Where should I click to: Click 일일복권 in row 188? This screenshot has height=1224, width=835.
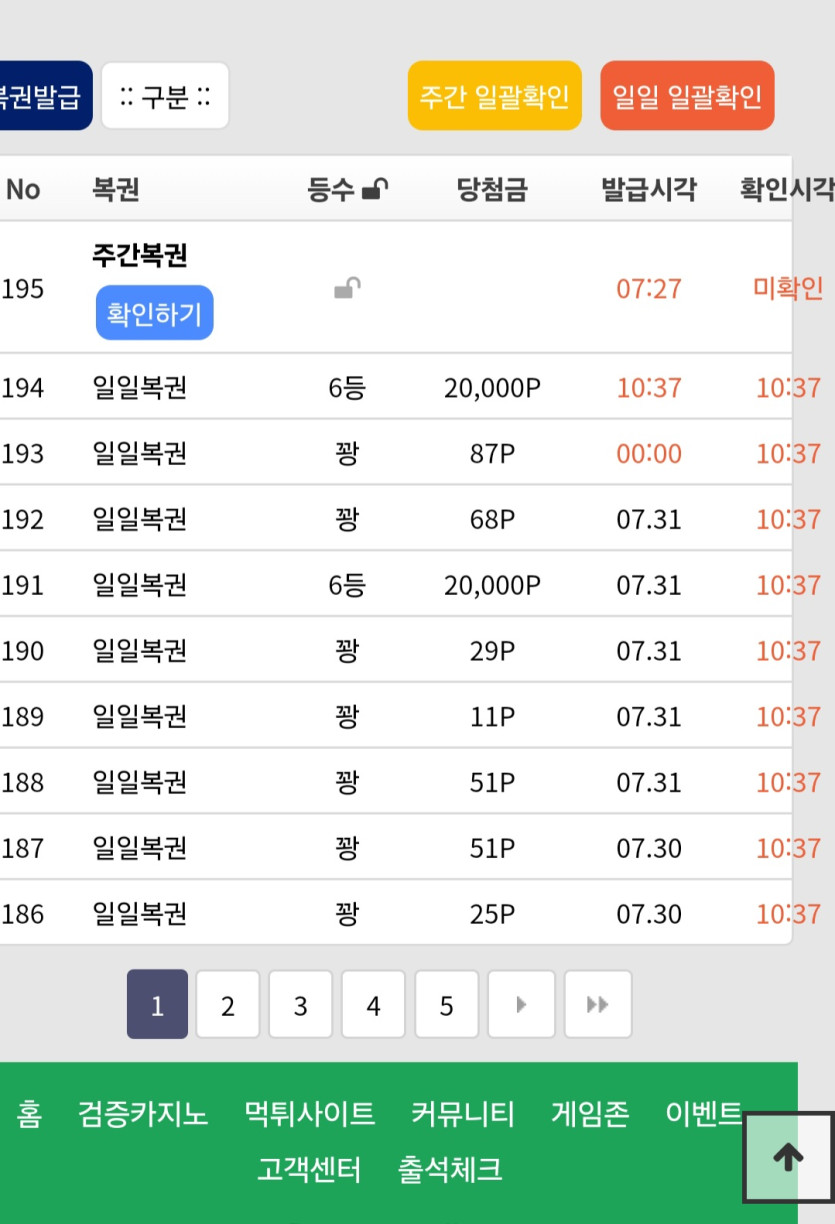140,782
